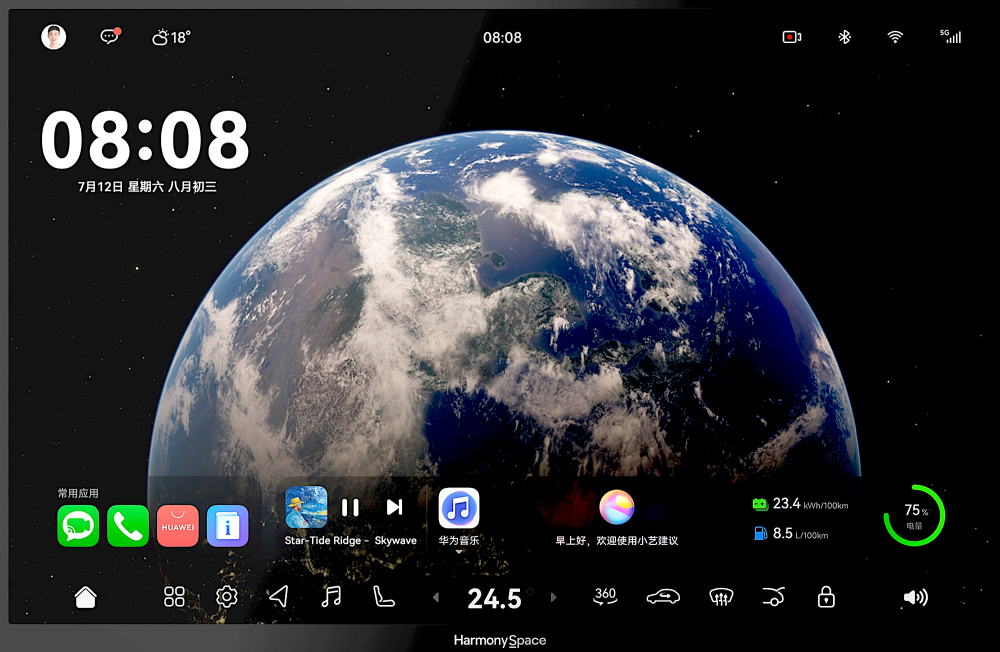The width and height of the screenshot is (1000, 652).
Task: Open the trunk release control
Action: [774, 597]
